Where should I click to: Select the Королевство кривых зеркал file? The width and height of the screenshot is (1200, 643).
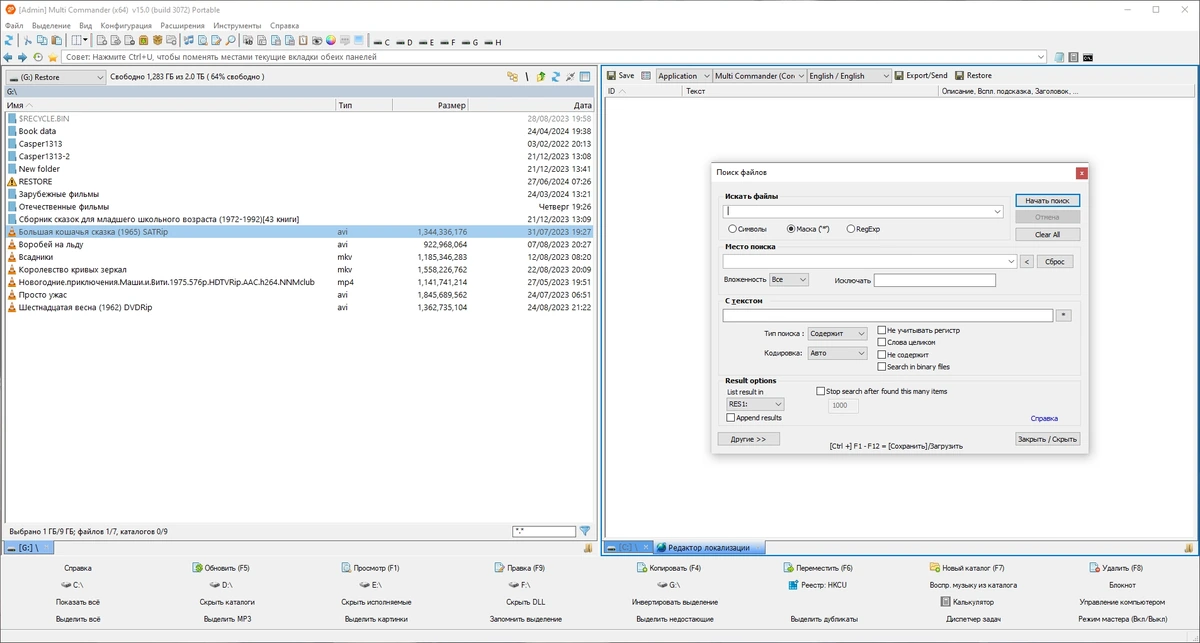pos(299,269)
